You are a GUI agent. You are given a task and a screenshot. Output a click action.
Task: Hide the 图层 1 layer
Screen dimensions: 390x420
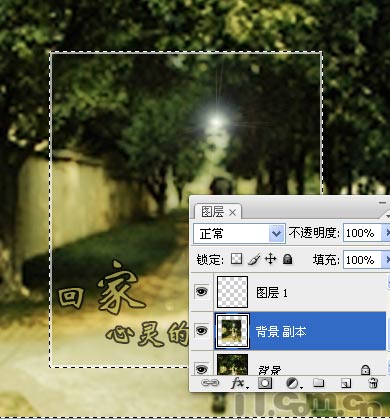point(201,292)
